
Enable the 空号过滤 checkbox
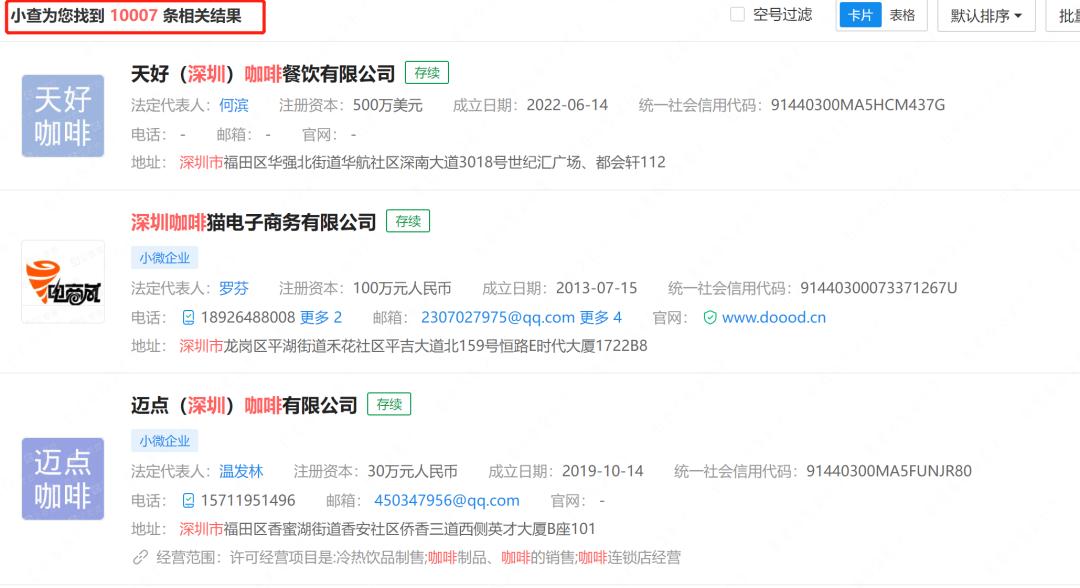737,15
